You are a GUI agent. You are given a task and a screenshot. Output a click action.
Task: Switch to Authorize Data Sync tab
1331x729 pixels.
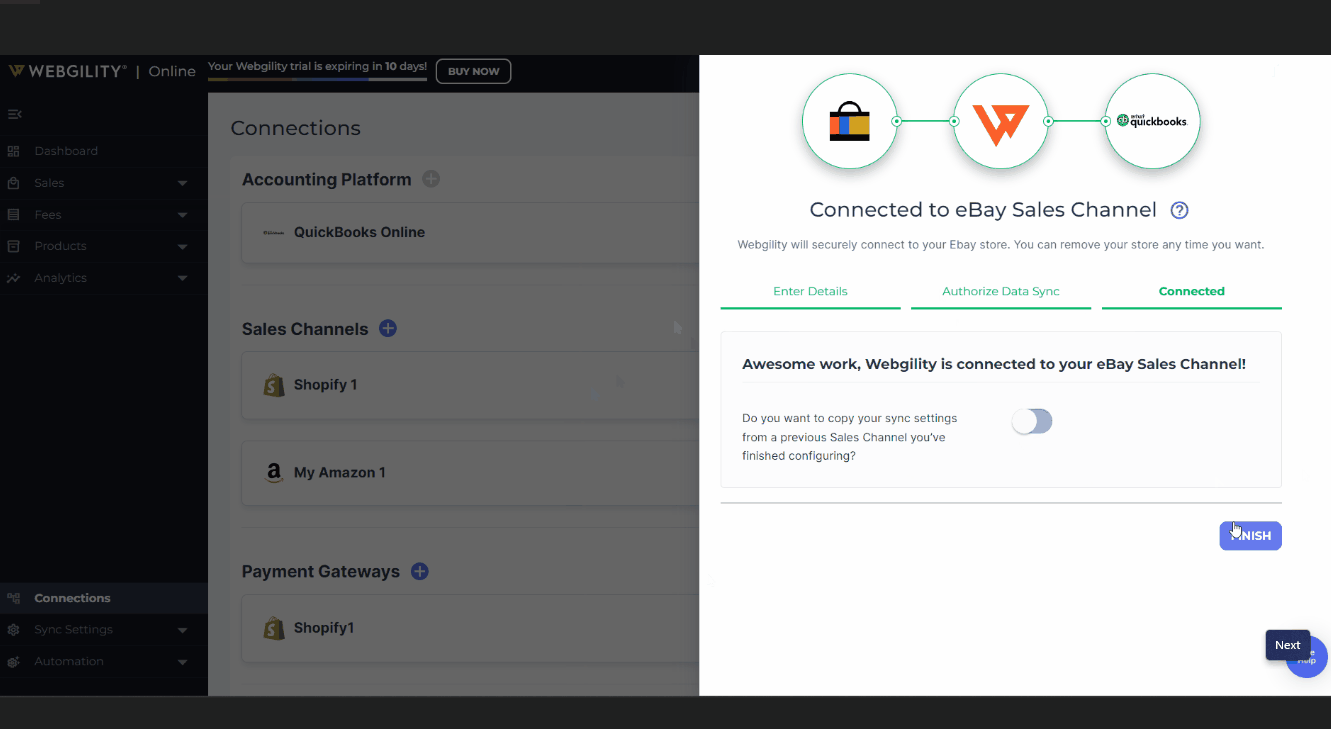pyautogui.click(x=1001, y=291)
